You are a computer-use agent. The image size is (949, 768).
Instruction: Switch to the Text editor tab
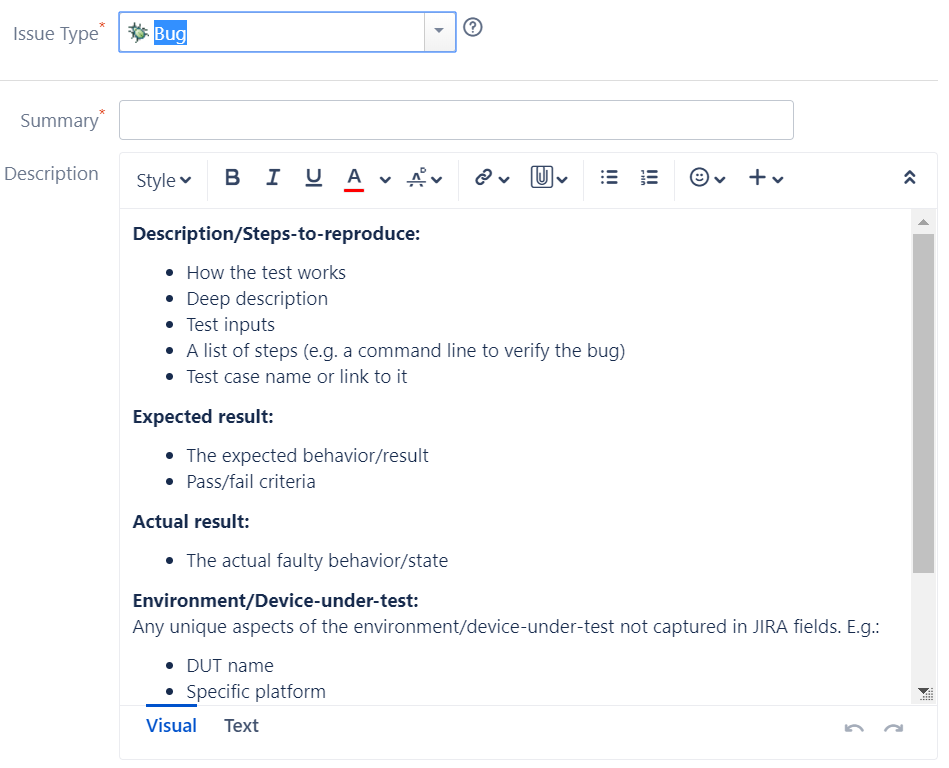tap(241, 725)
